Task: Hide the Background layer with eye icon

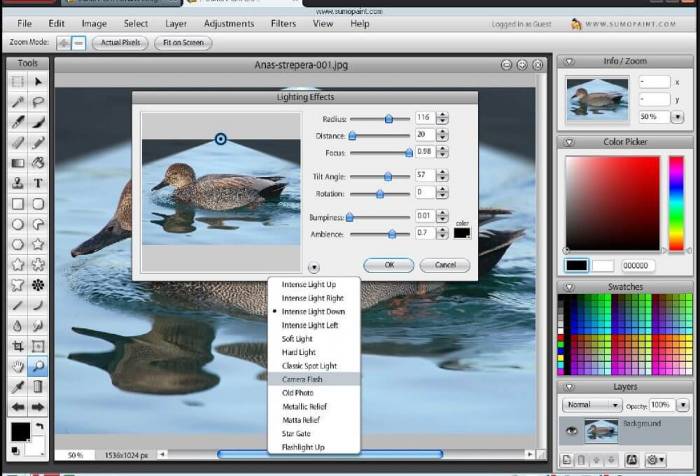Action: coord(571,432)
